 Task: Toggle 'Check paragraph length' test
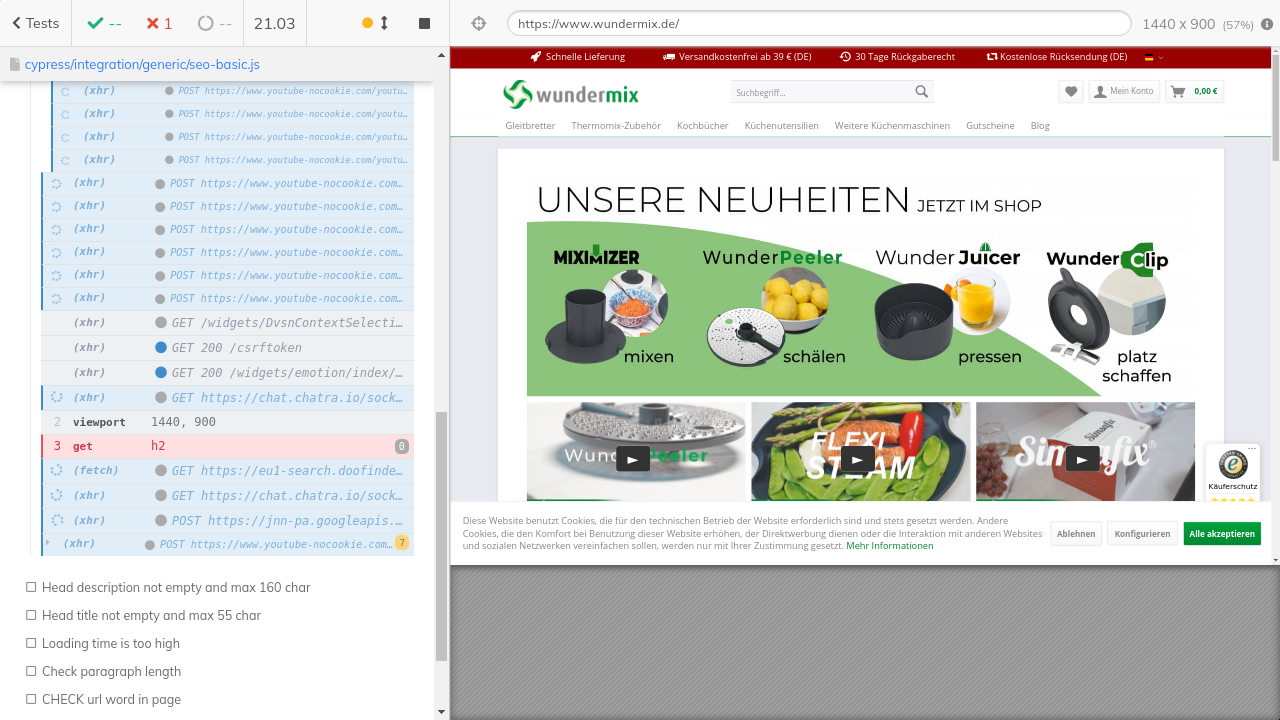[x=32, y=672]
